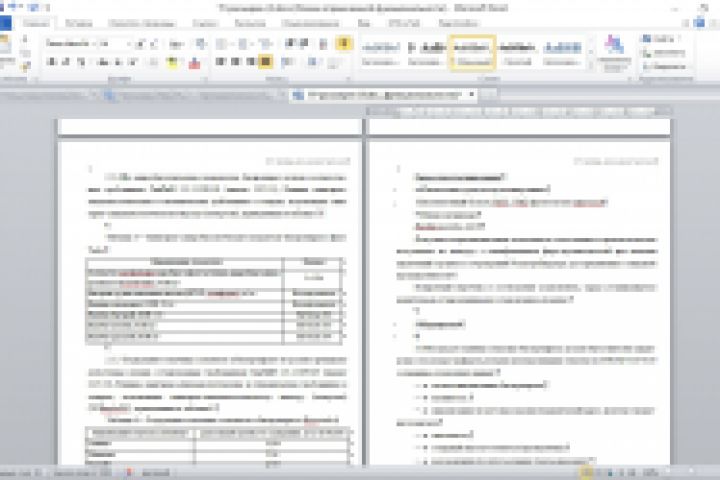The width and height of the screenshot is (720, 480).
Task: Click the Replace button in Editing group
Action: 665,53
